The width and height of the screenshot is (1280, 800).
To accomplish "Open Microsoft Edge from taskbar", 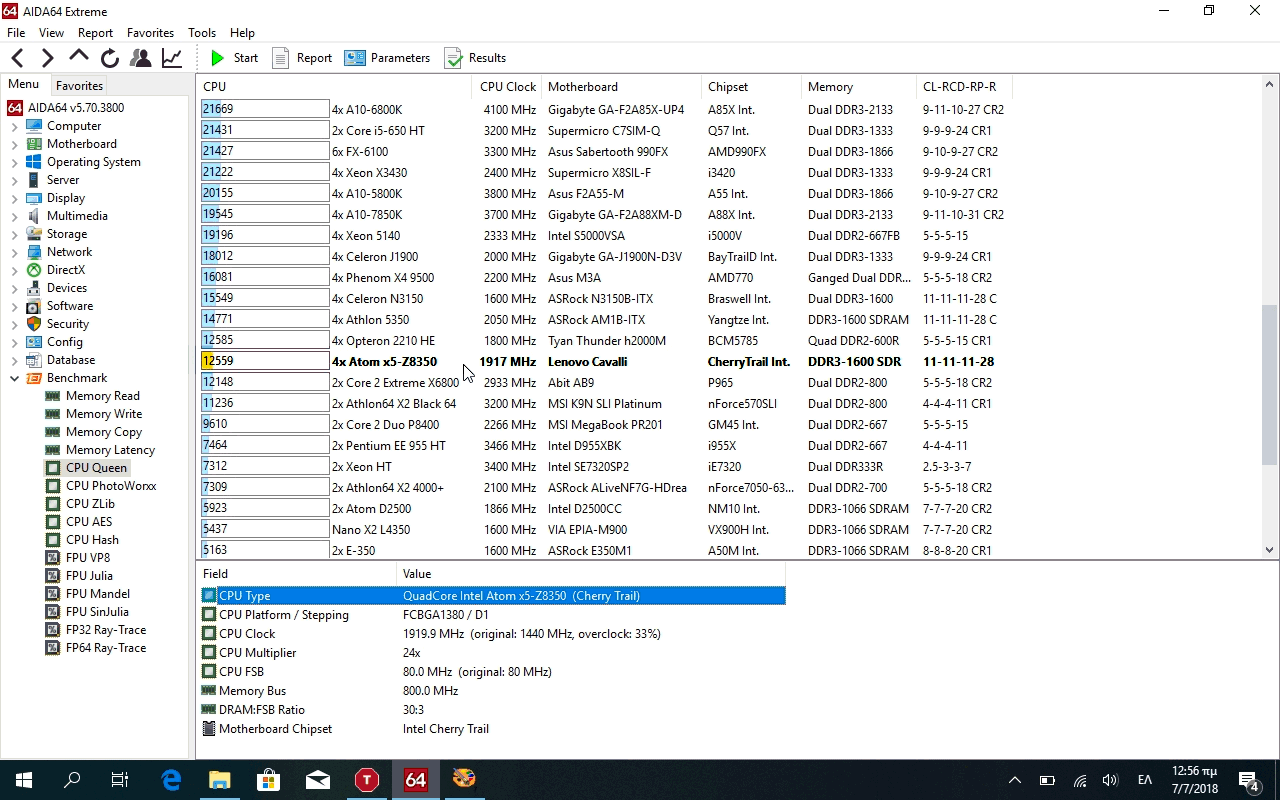I will click(x=171, y=780).
